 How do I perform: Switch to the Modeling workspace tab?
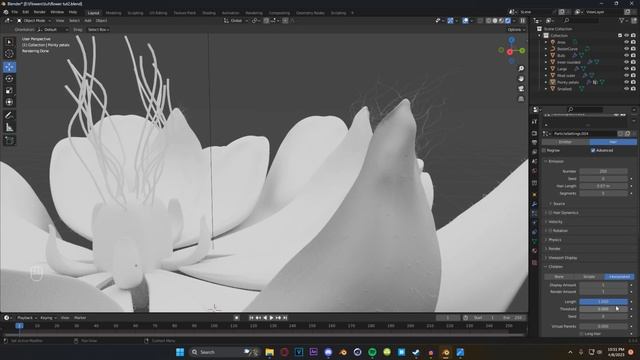[x=113, y=13]
